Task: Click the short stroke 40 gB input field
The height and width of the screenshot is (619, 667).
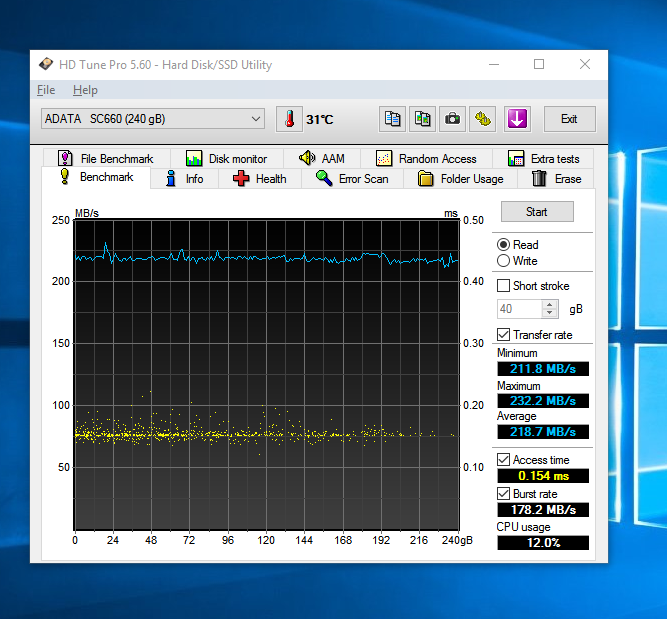Action: [520, 309]
